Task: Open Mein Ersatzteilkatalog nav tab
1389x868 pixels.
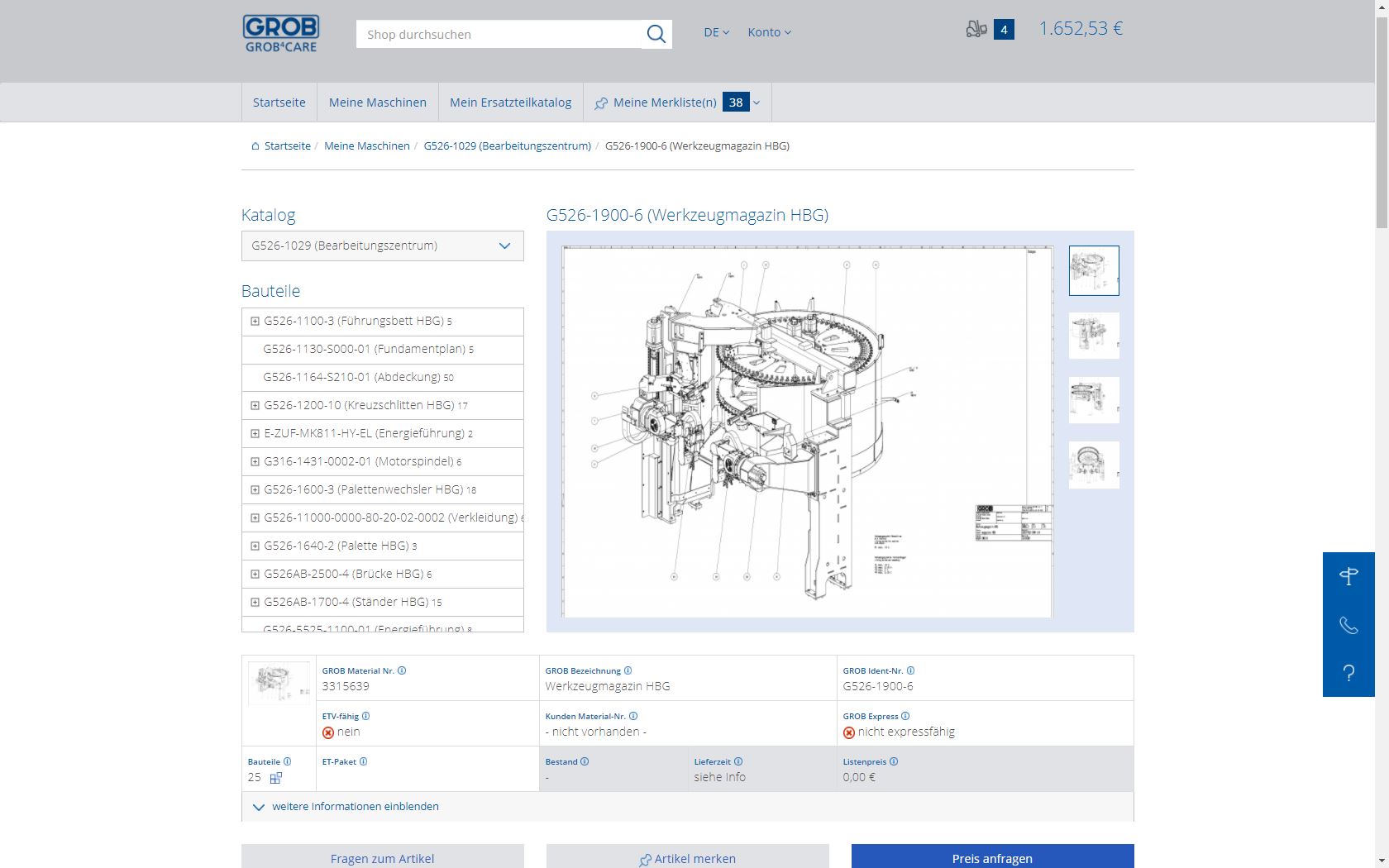Action: 511,103
